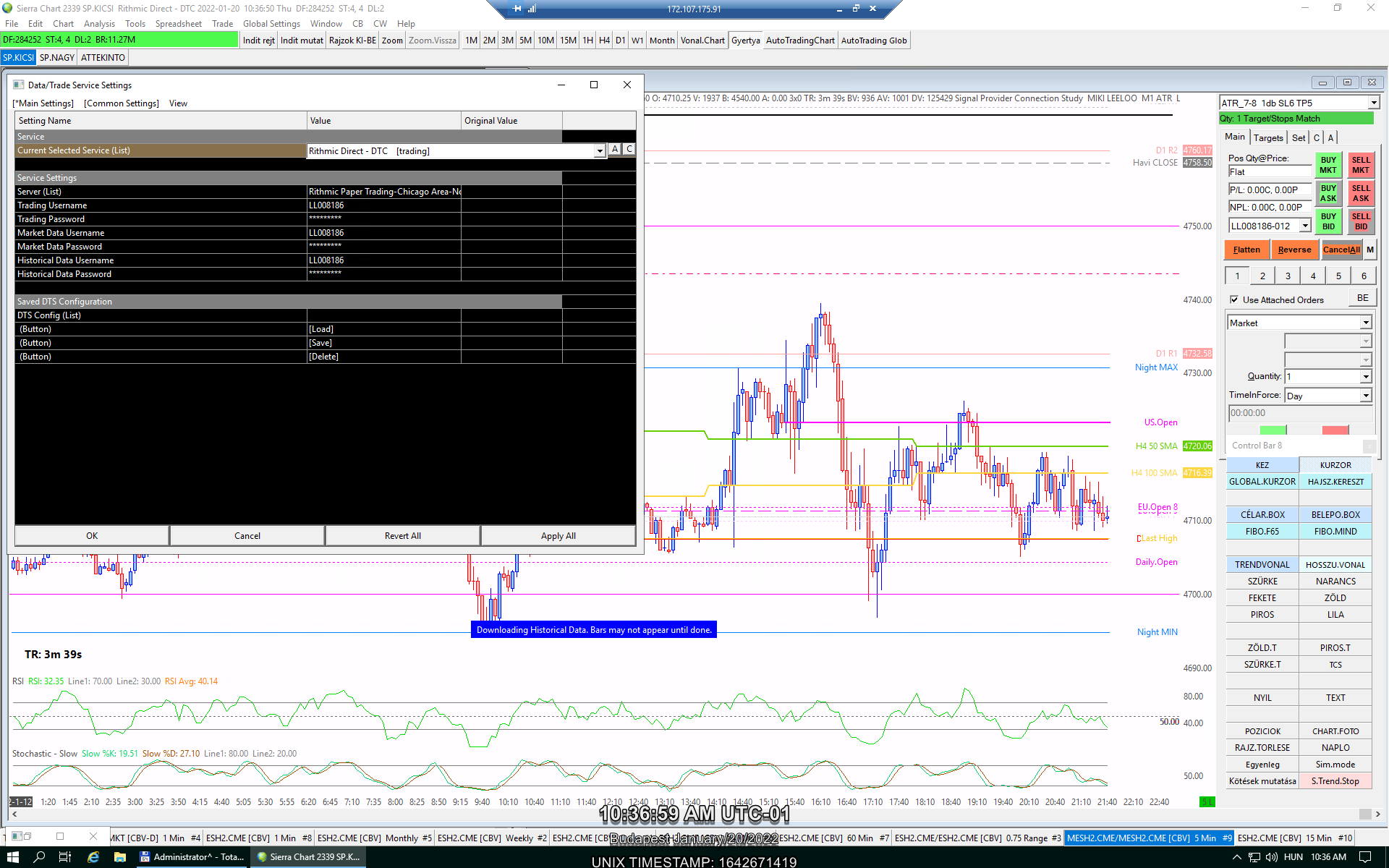Screen dimensions: 1389x868
Task: Maximize the Data/Trade Service Settings dialog
Action: (x=594, y=85)
